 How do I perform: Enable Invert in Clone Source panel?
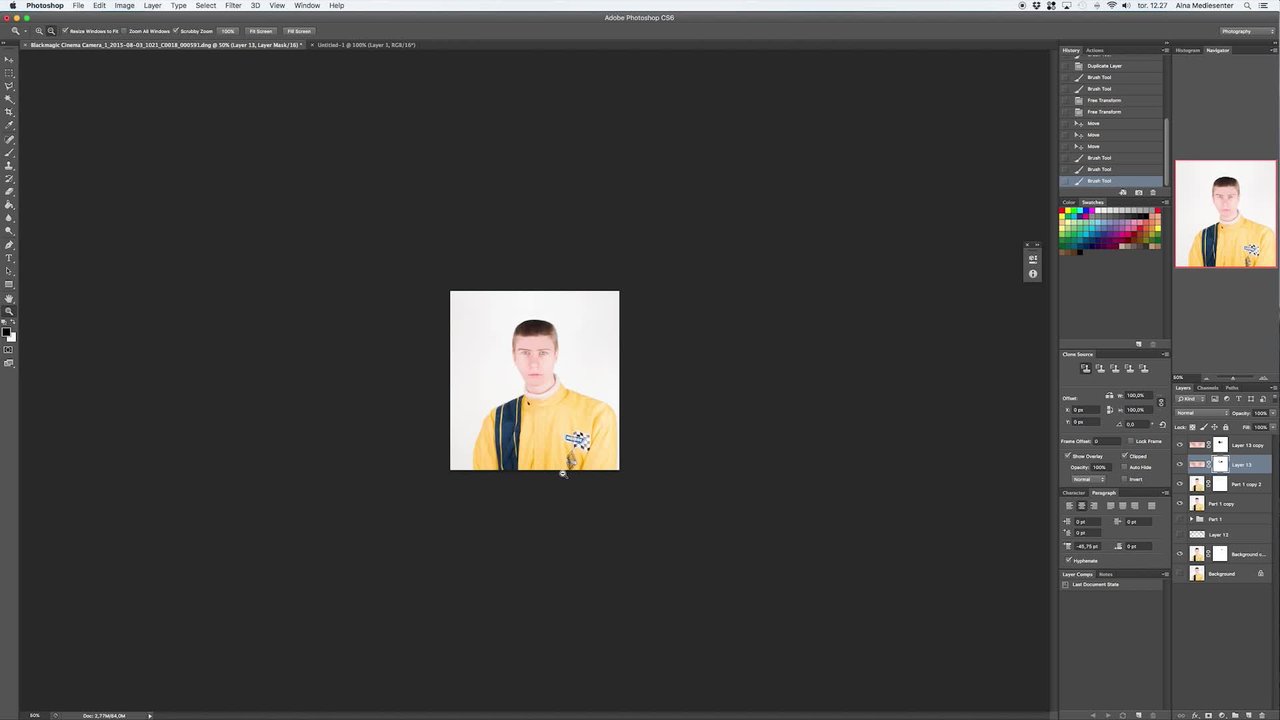coord(1124,479)
